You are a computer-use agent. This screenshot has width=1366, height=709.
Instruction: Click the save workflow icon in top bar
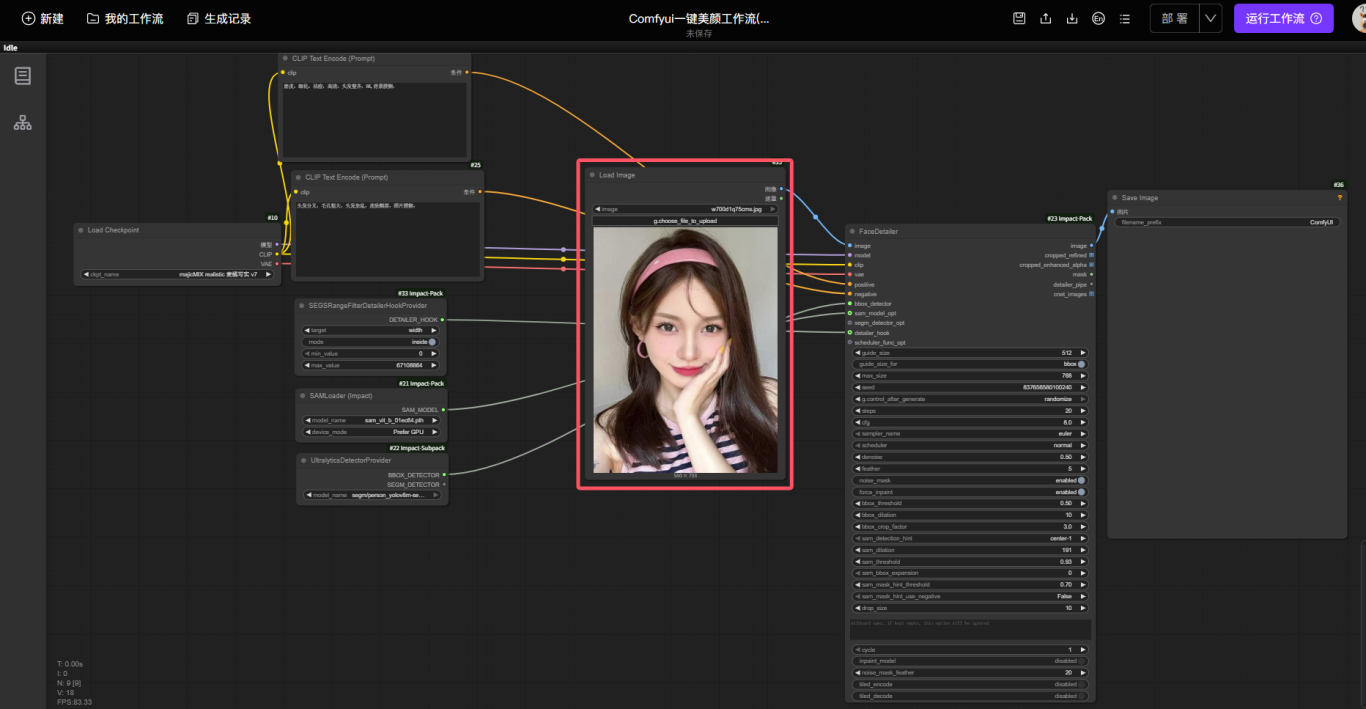tap(1019, 18)
